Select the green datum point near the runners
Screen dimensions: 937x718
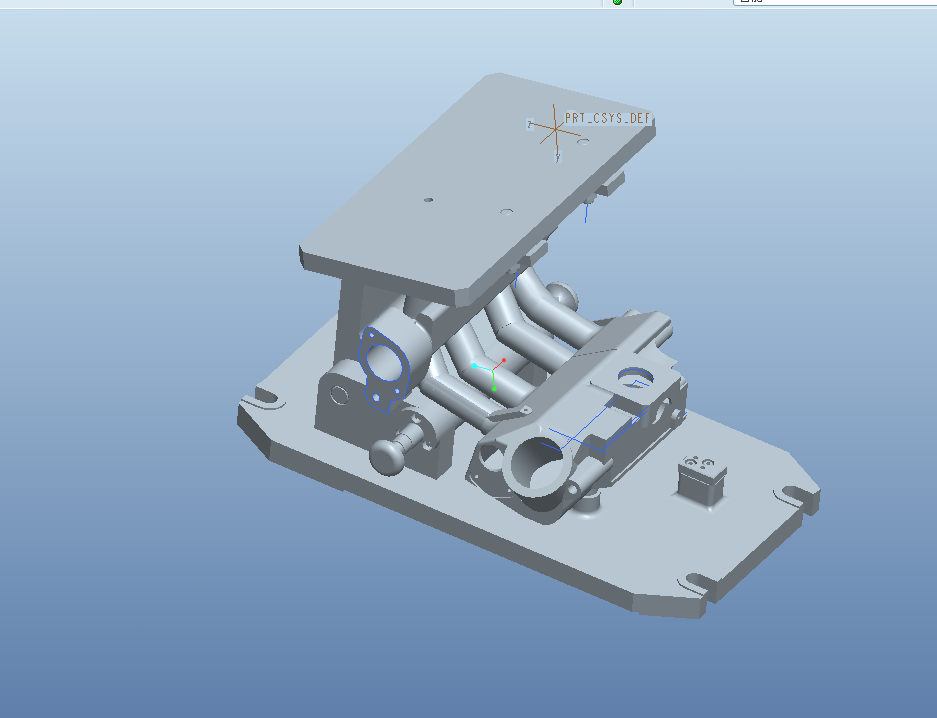click(x=495, y=388)
